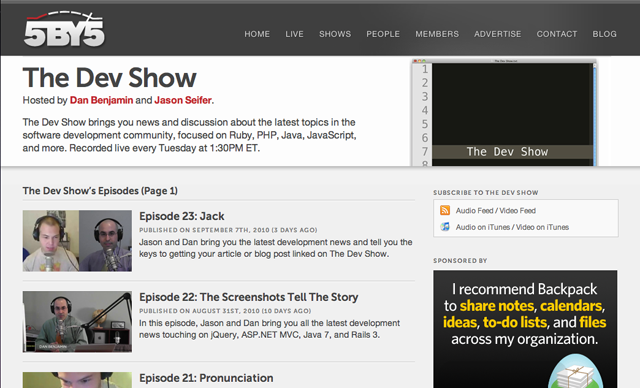Click the 5BY5 logo
This screenshot has height=388, width=640.
(64, 29)
